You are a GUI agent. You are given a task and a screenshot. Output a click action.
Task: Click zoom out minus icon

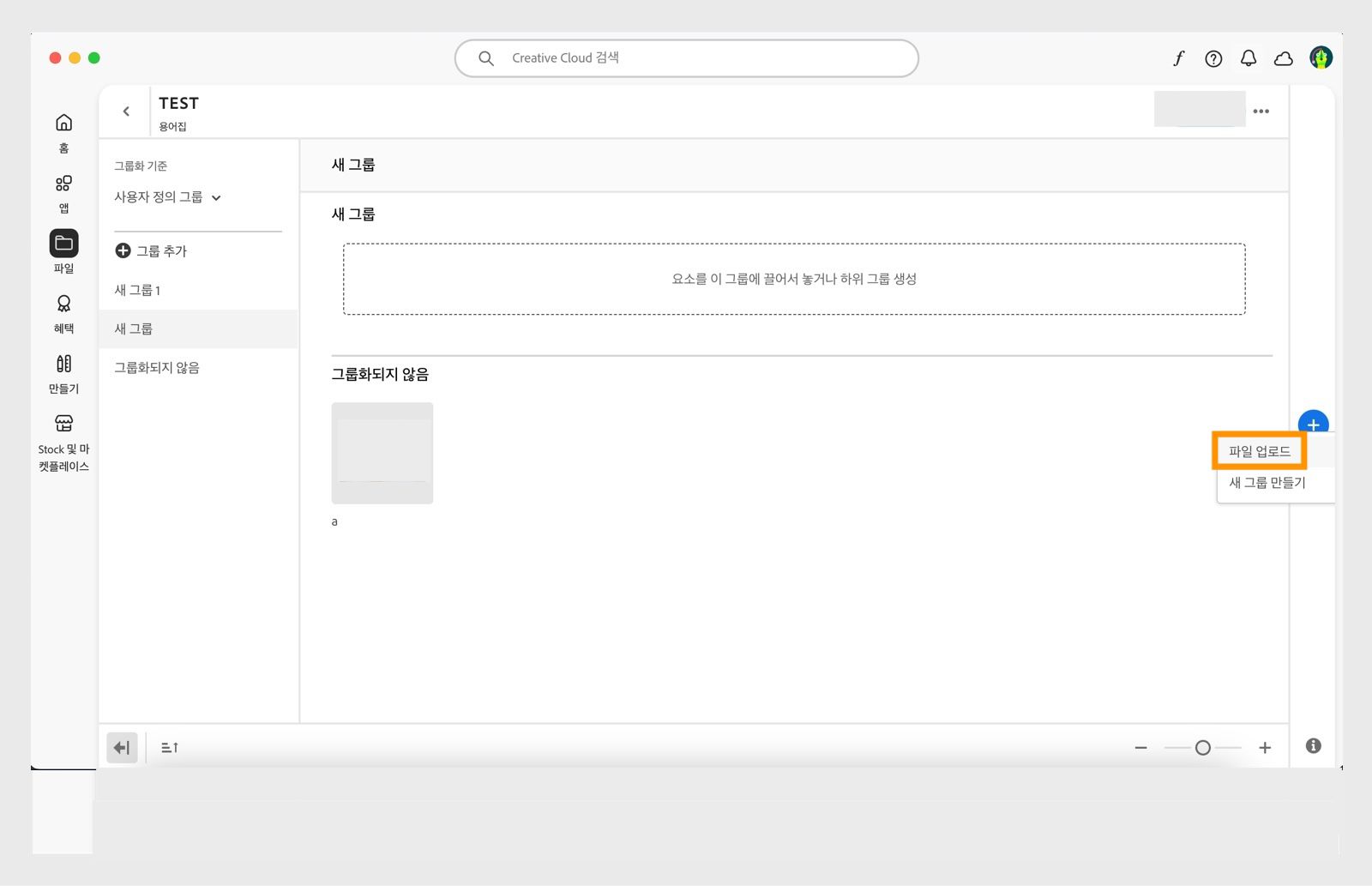[1140, 748]
